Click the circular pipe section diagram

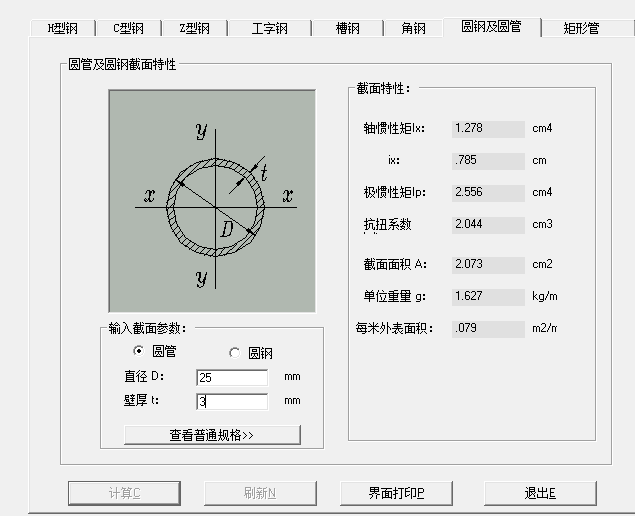[x=212, y=201]
